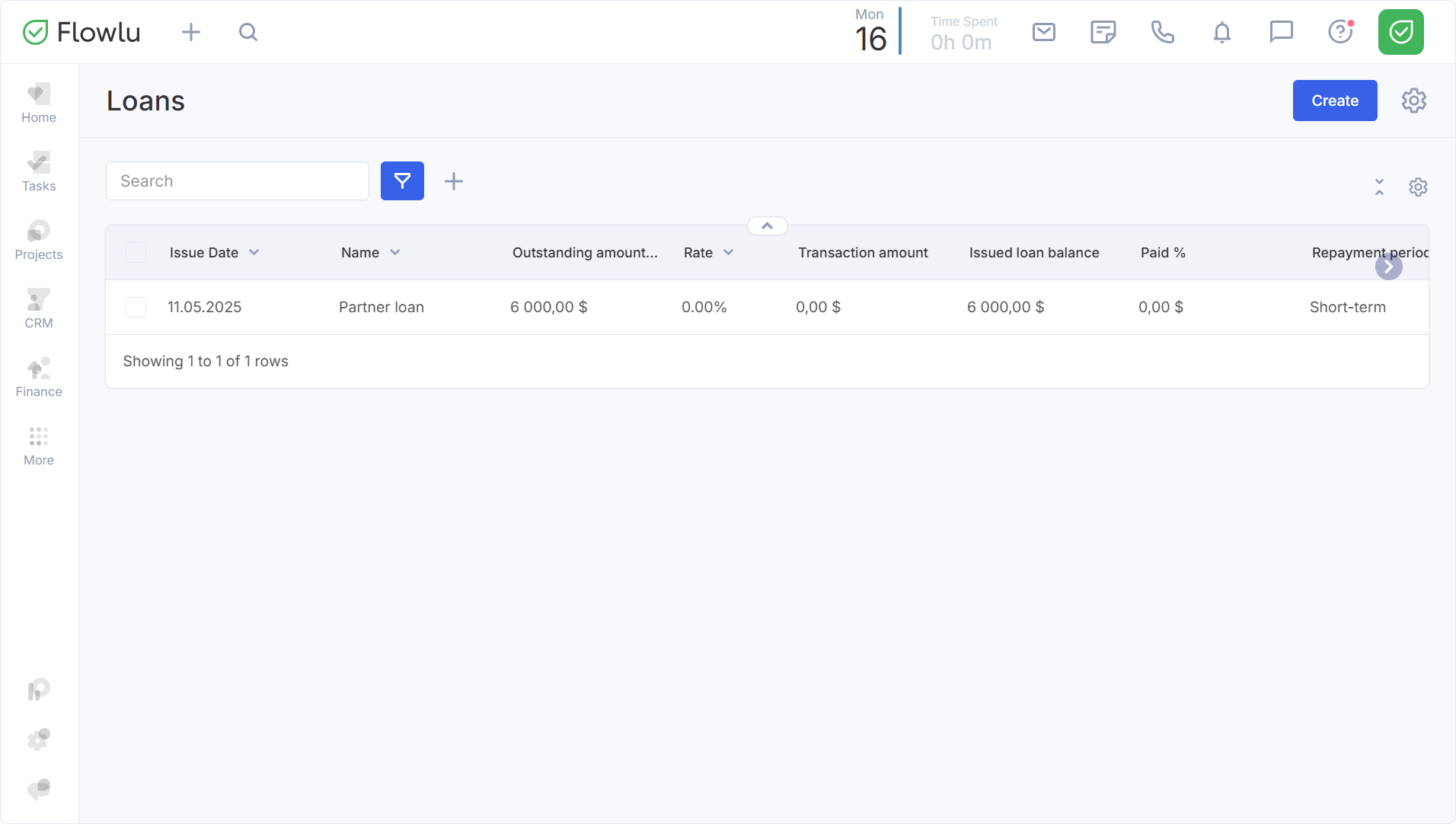Open the CRM sidebar section
The width and height of the screenshot is (1456, 824).
(x=39, y=310)
